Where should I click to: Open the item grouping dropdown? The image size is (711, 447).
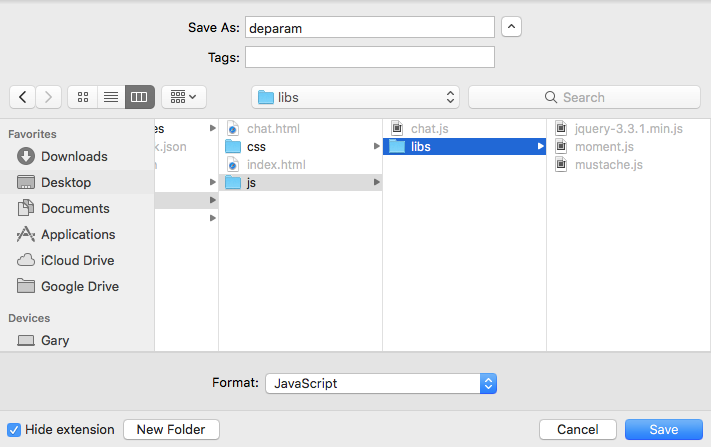click(183, 97)
